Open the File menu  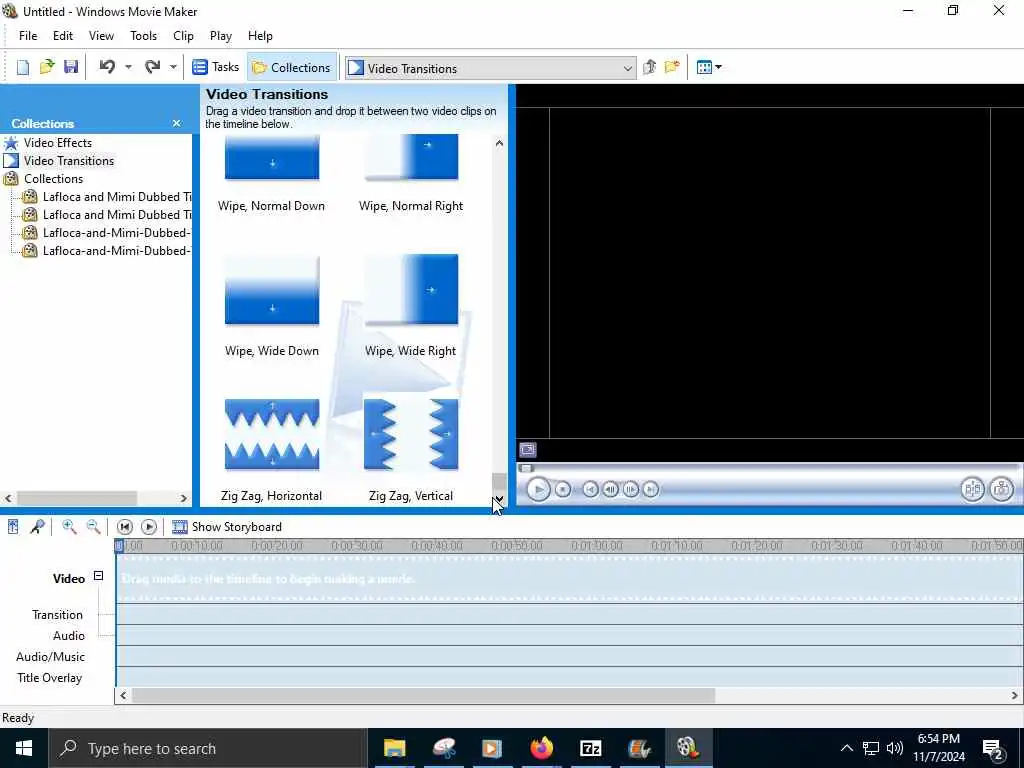click(x=28, y=36)
